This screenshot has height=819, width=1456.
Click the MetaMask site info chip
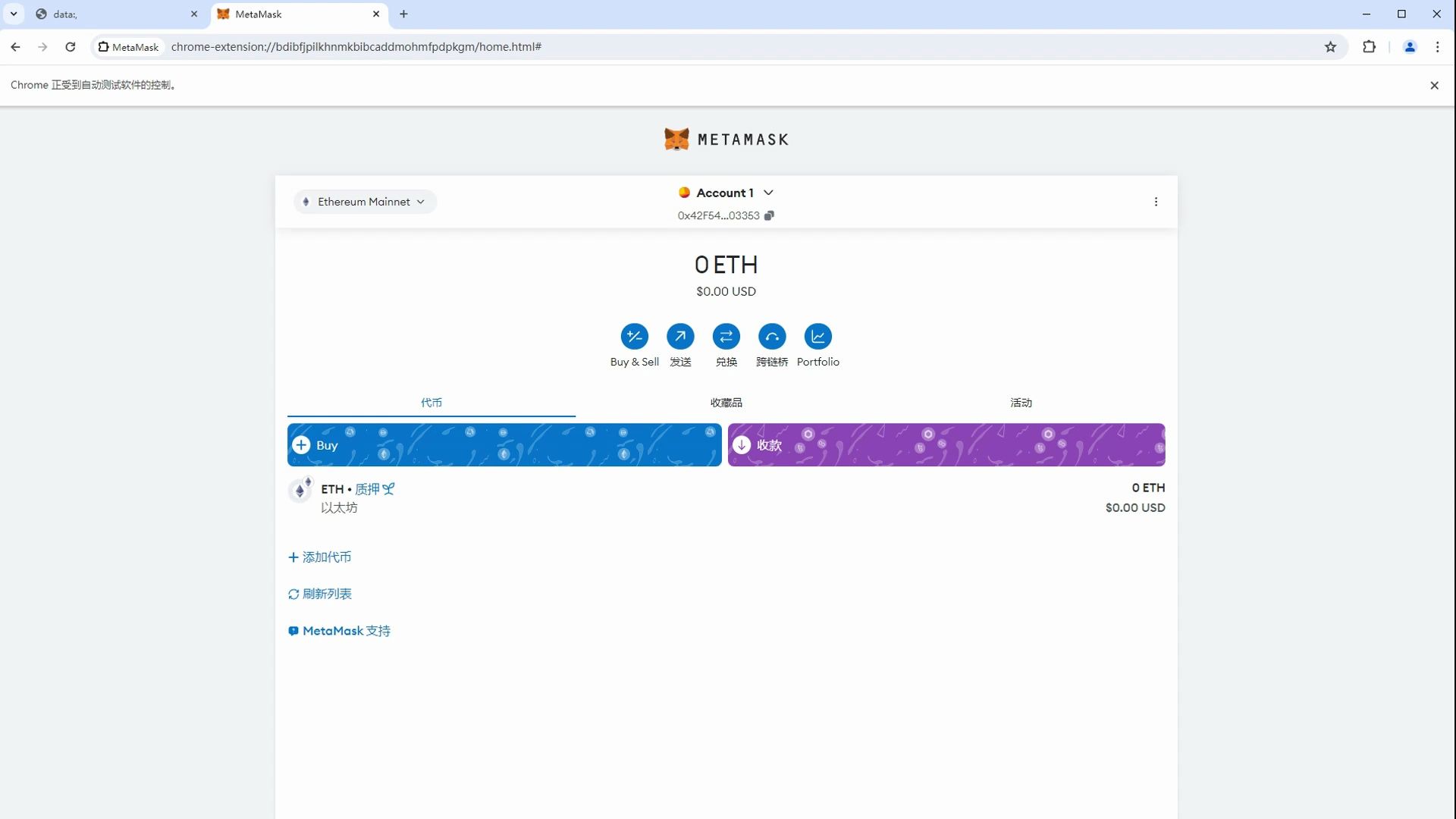(x=128, y=47)
